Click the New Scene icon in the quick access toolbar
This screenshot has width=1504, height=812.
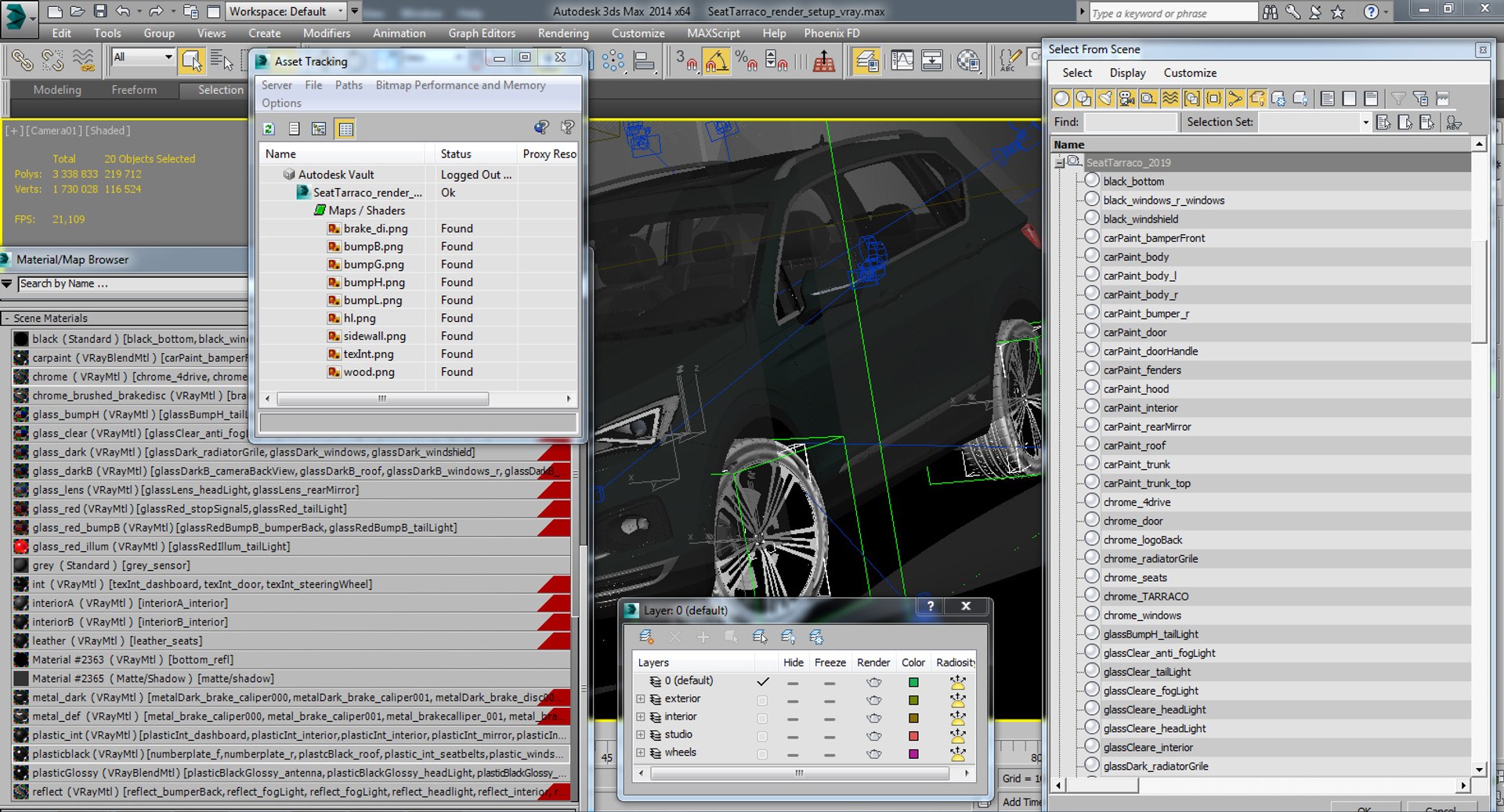55,12
